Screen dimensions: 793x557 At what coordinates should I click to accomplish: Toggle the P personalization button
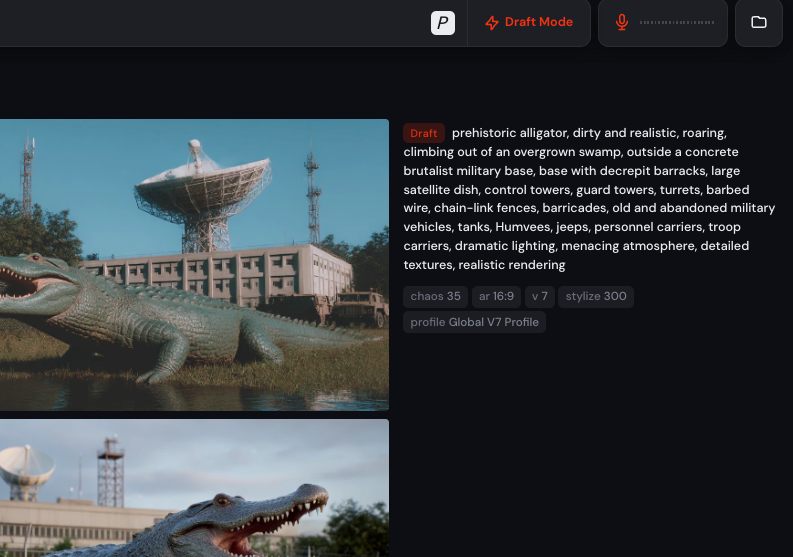coord(443,23)
